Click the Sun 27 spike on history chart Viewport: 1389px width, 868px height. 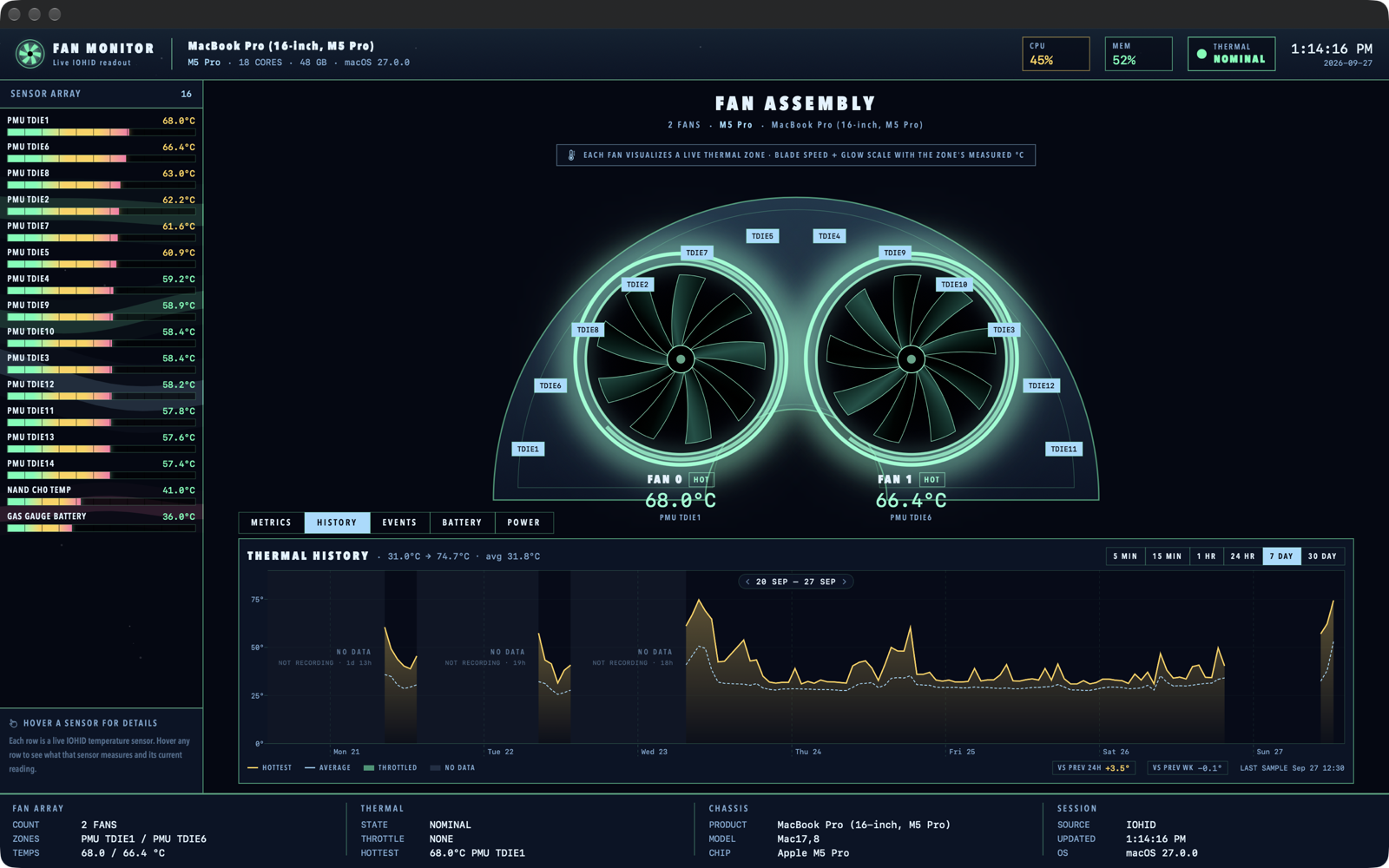point(1333,601)
